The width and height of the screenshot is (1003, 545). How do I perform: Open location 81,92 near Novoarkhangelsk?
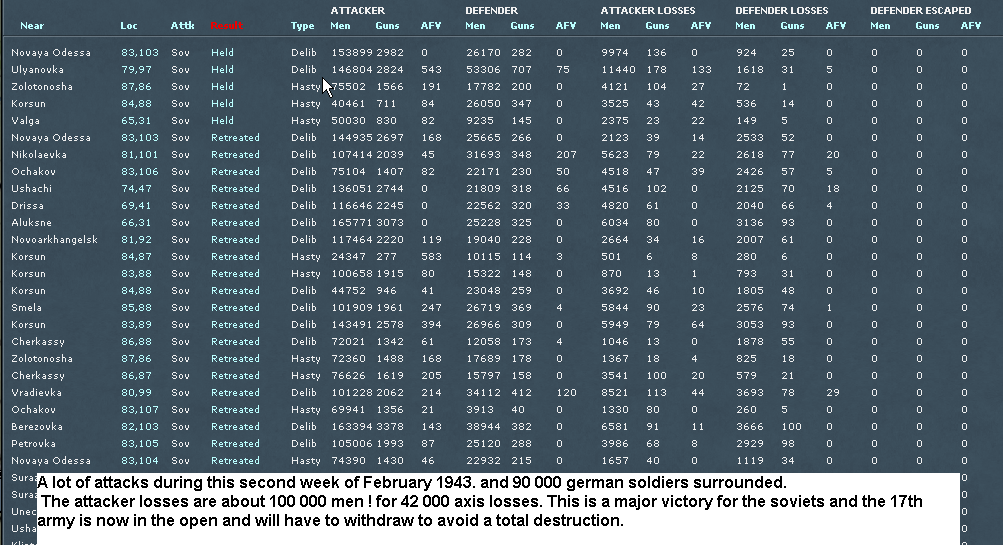click(x=136, y=239)
